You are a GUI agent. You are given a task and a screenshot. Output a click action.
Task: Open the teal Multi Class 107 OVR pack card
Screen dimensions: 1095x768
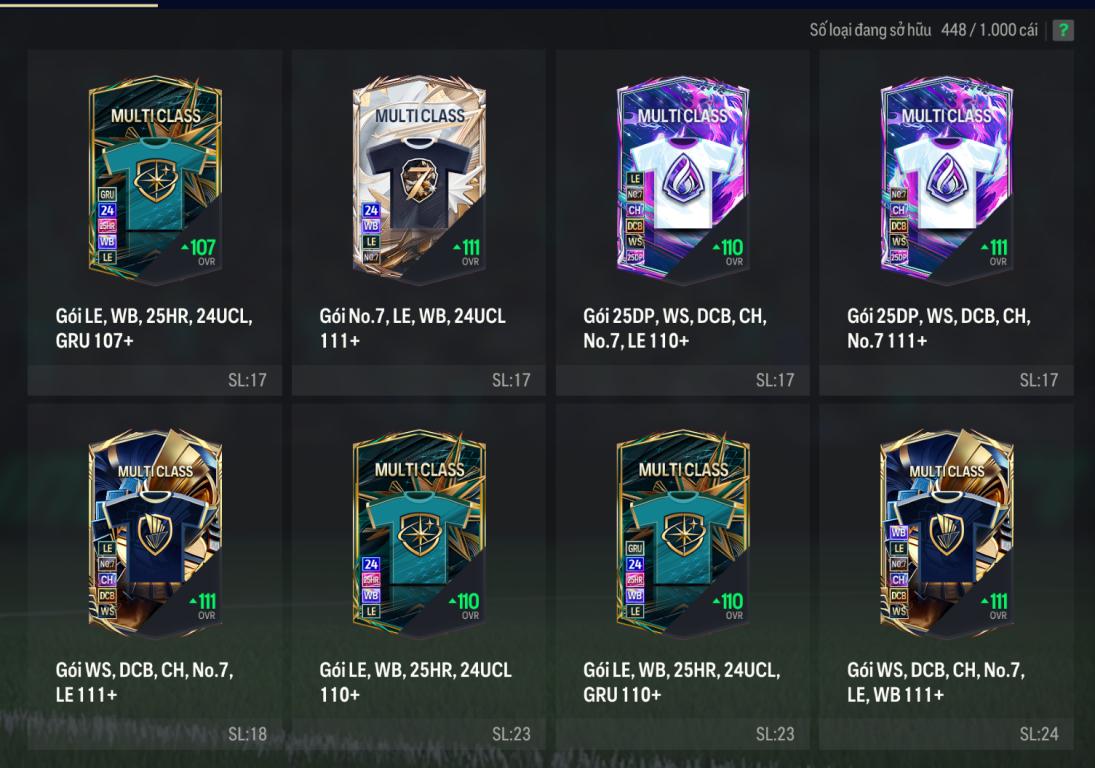(x=155, y=180)
